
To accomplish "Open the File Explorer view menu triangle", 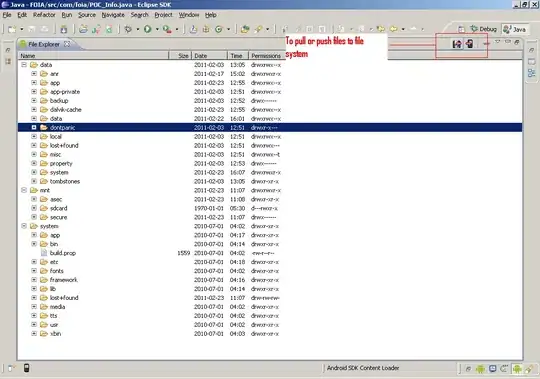I will pos(498,42).
